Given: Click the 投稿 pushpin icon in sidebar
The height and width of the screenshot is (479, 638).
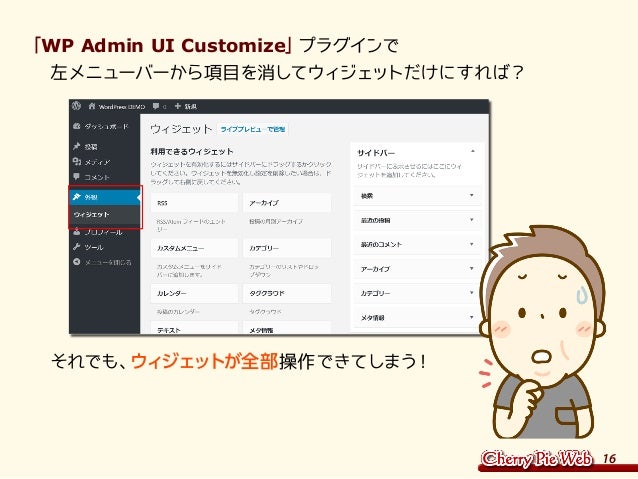Looking at the screenshot, I should click(x=76, y=146).
